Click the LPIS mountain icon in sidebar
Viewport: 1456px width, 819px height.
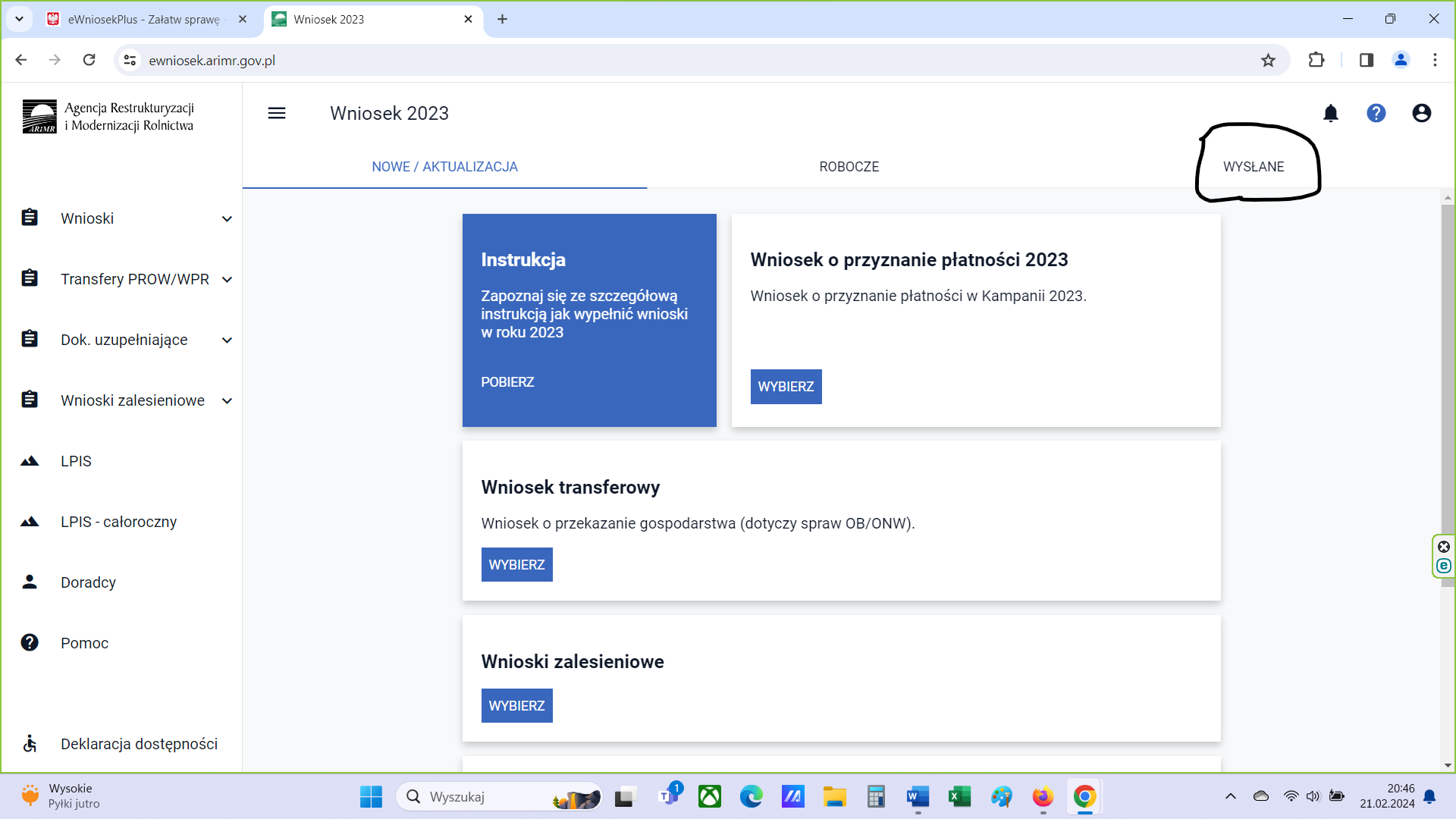(x=30, y=461)
